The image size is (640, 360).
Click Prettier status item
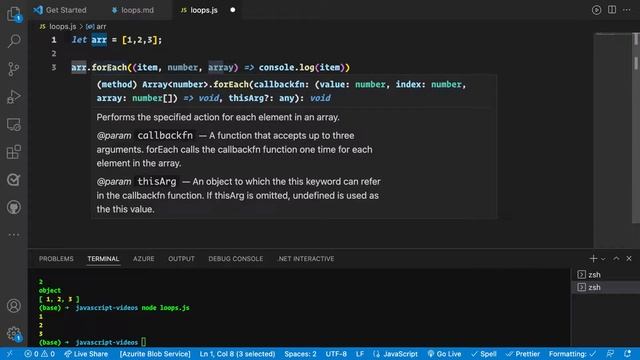point(522,354)
